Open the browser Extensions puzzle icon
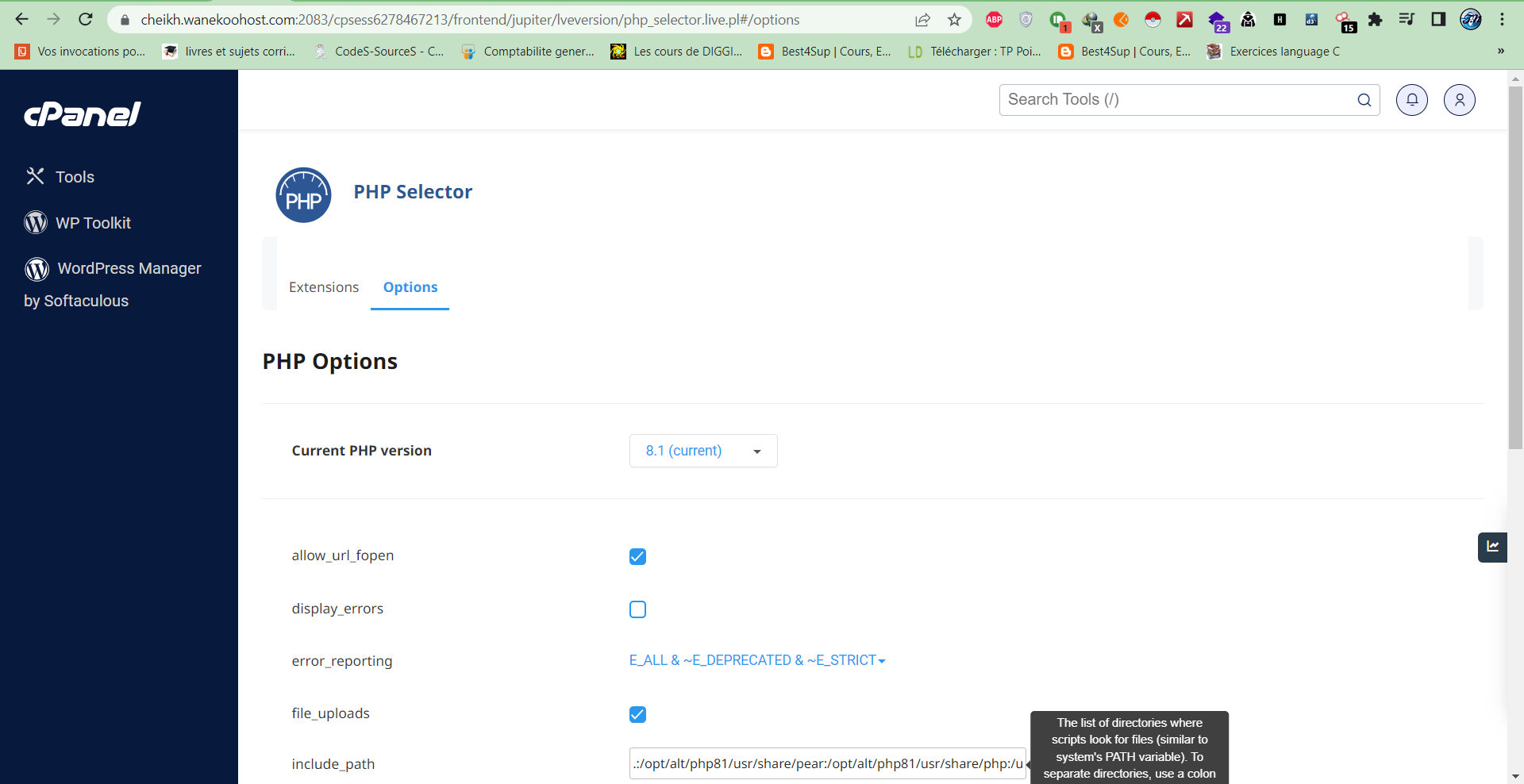The image size is (1524, 784). click(x=1375, y=20)
